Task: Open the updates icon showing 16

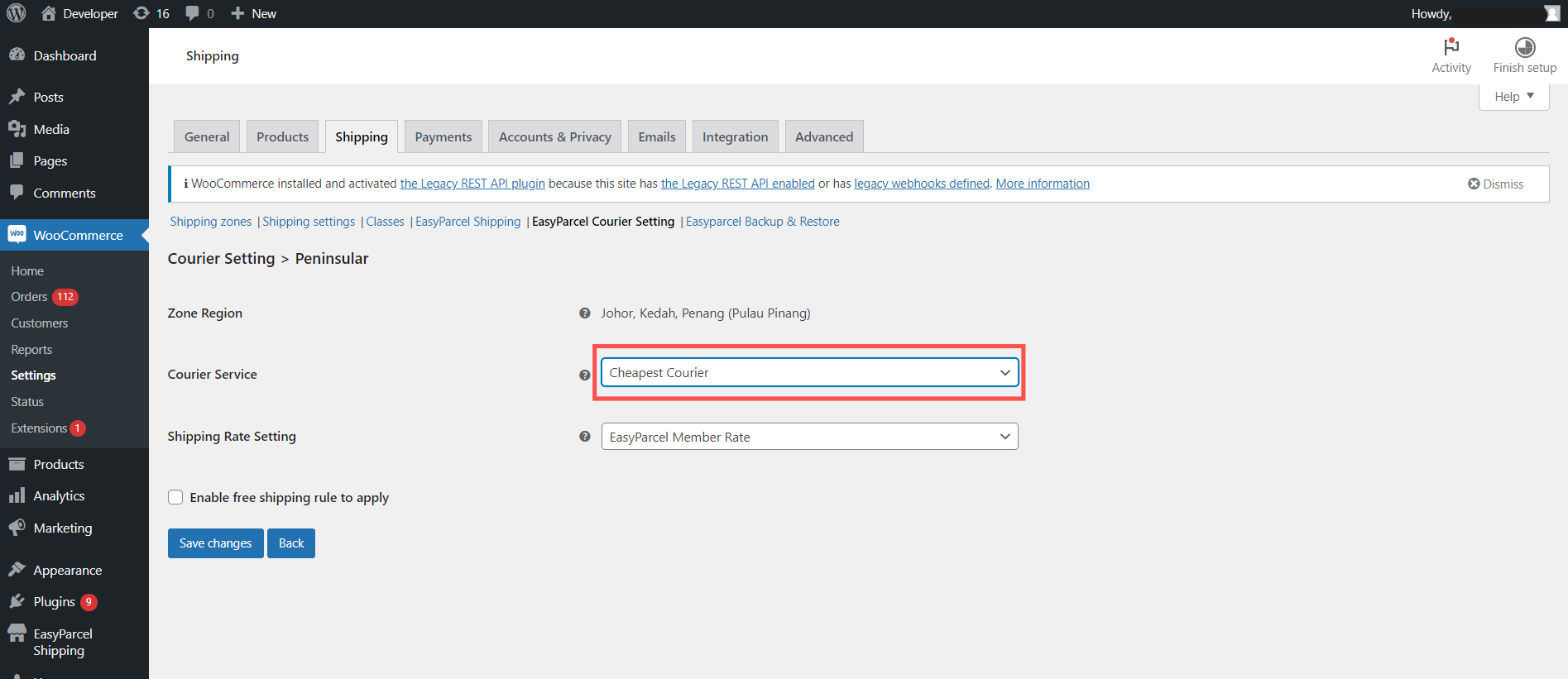Action: (151, 13)
